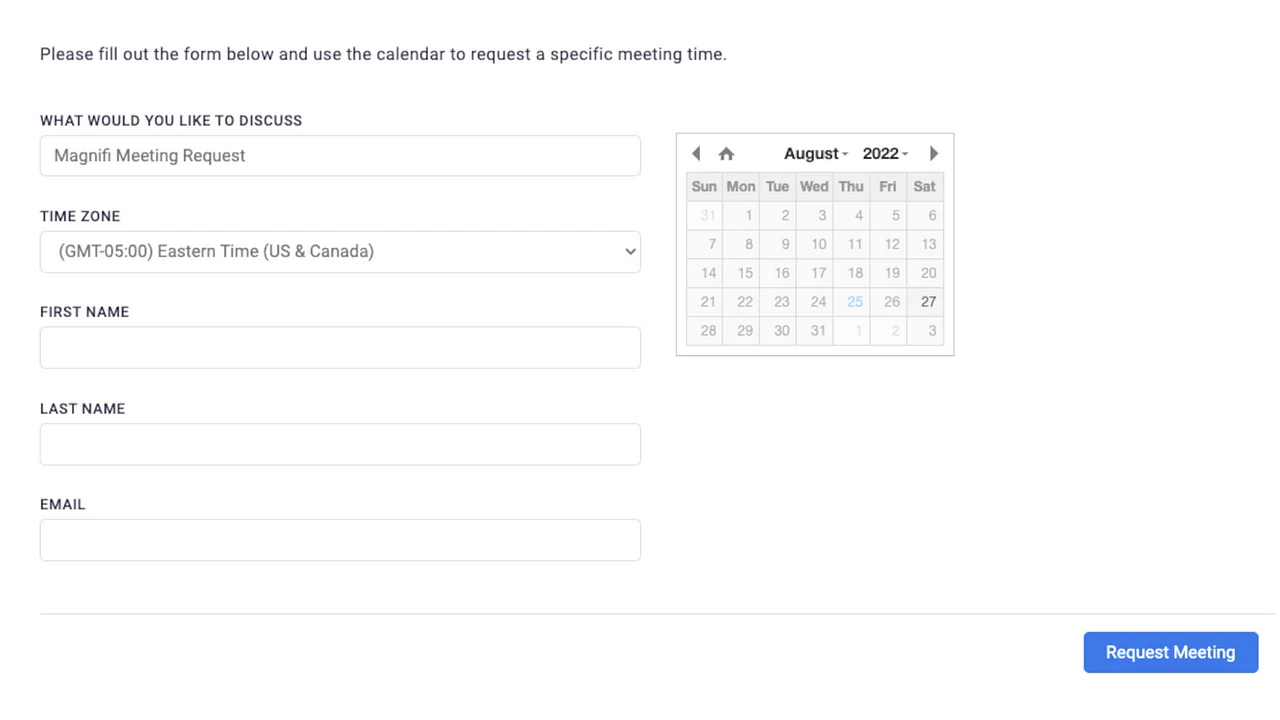Viewport: 1280px width, 720px height.
Task: Click the calendar home icon
Action: (x=727, y=154)
